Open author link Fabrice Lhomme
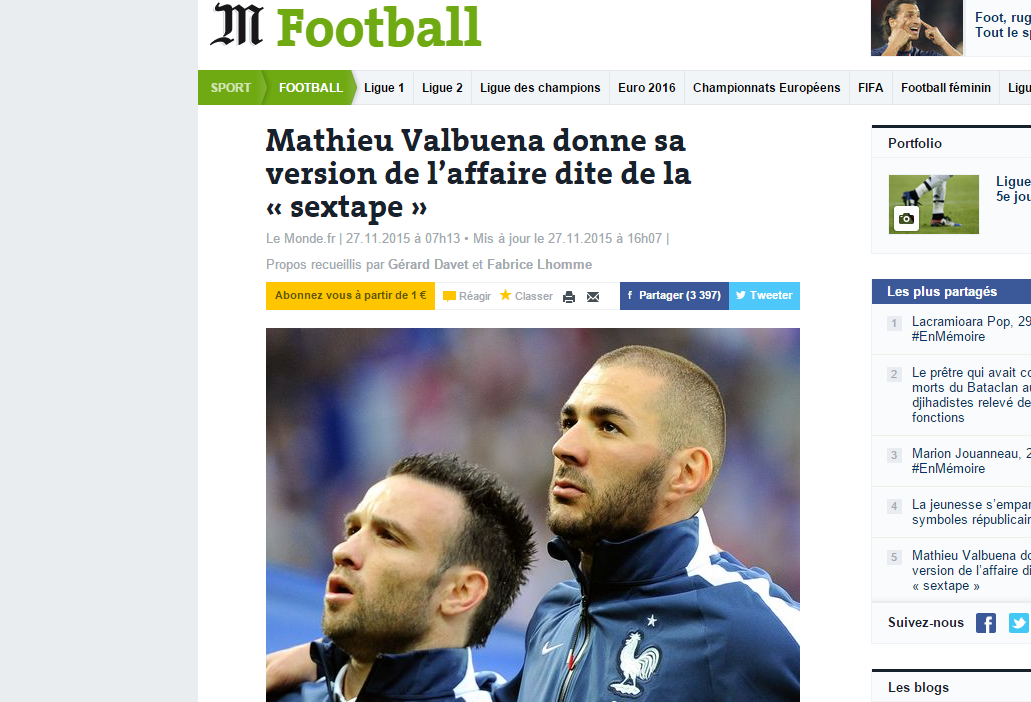 click(539, 264)
